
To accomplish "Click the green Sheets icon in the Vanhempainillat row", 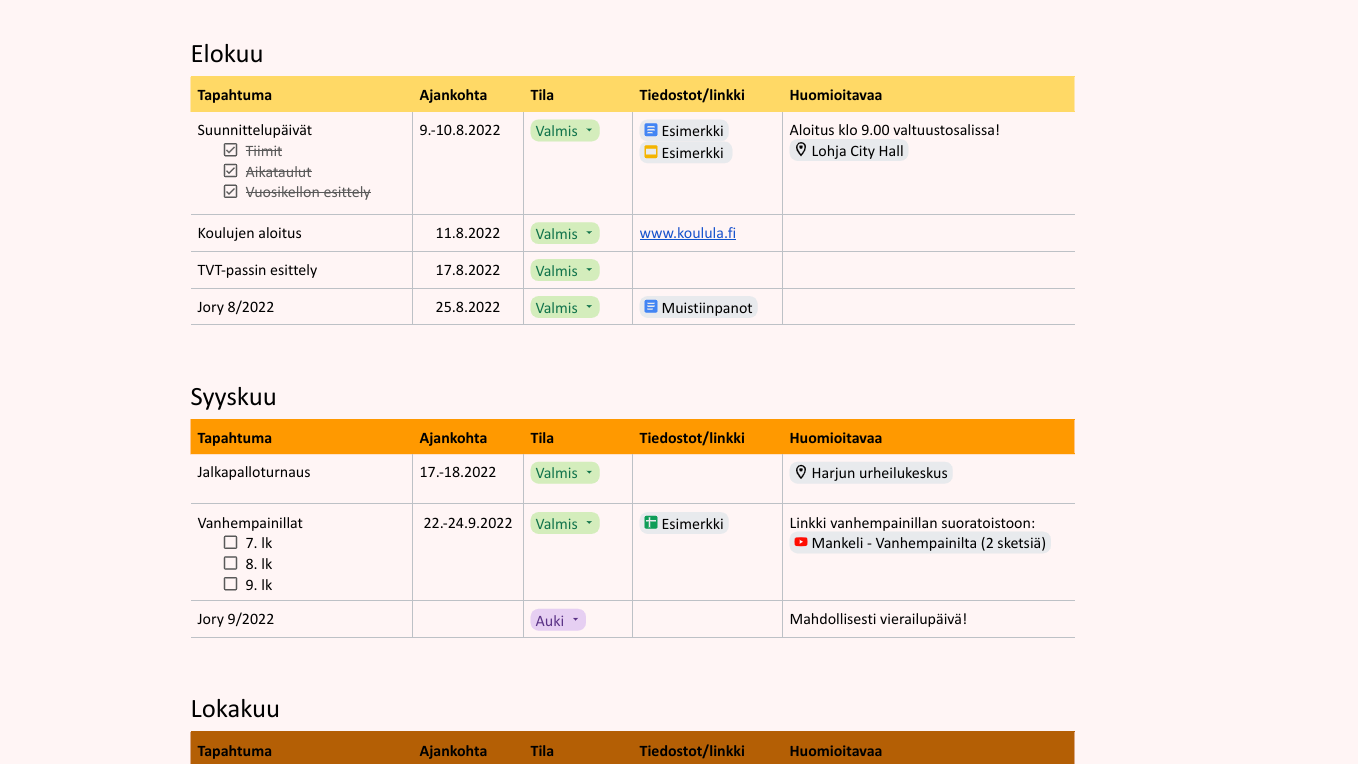I will tap(651, 523).
